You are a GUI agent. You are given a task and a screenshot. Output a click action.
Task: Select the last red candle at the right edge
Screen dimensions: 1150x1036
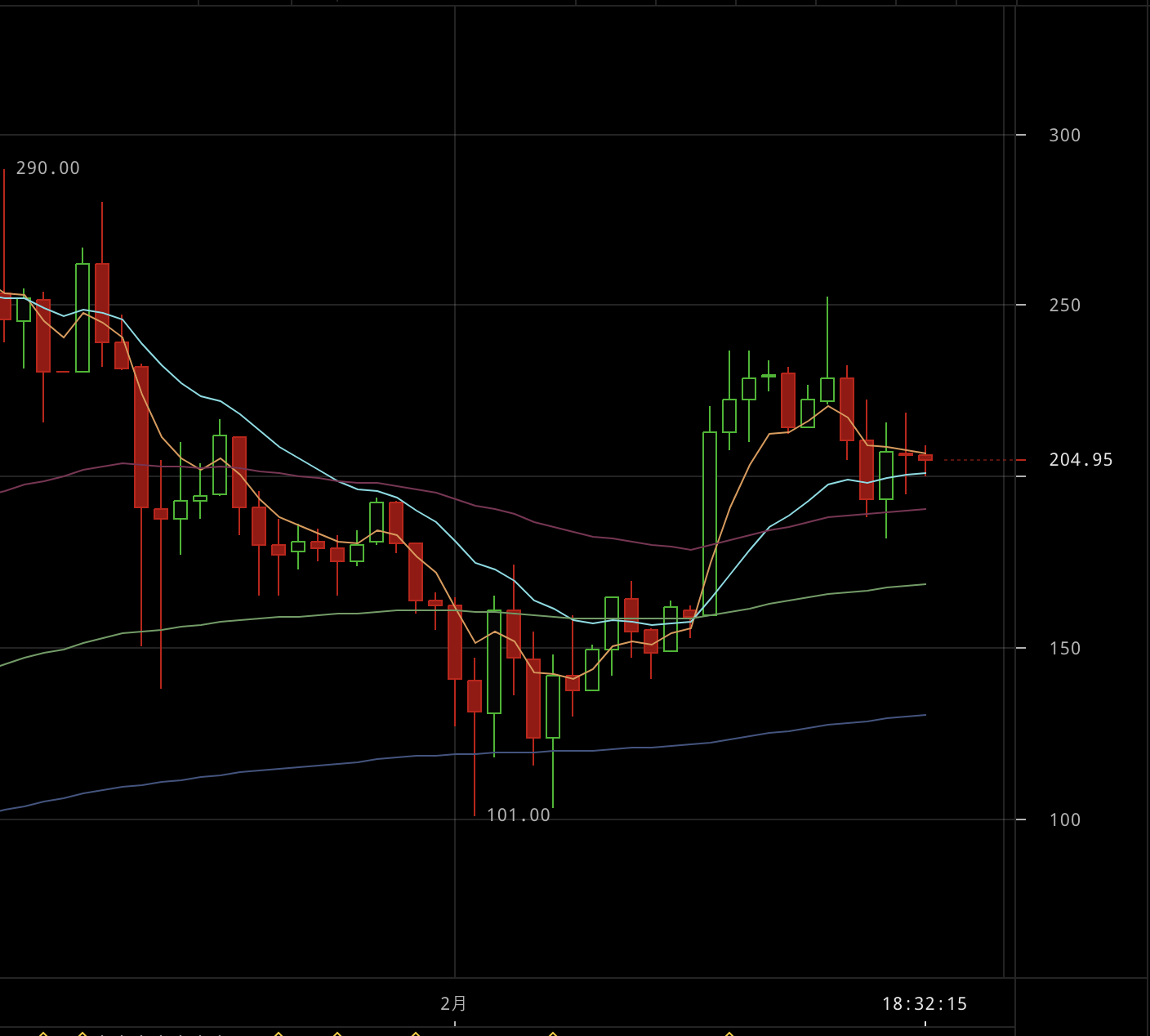click(x=925, y=458)
